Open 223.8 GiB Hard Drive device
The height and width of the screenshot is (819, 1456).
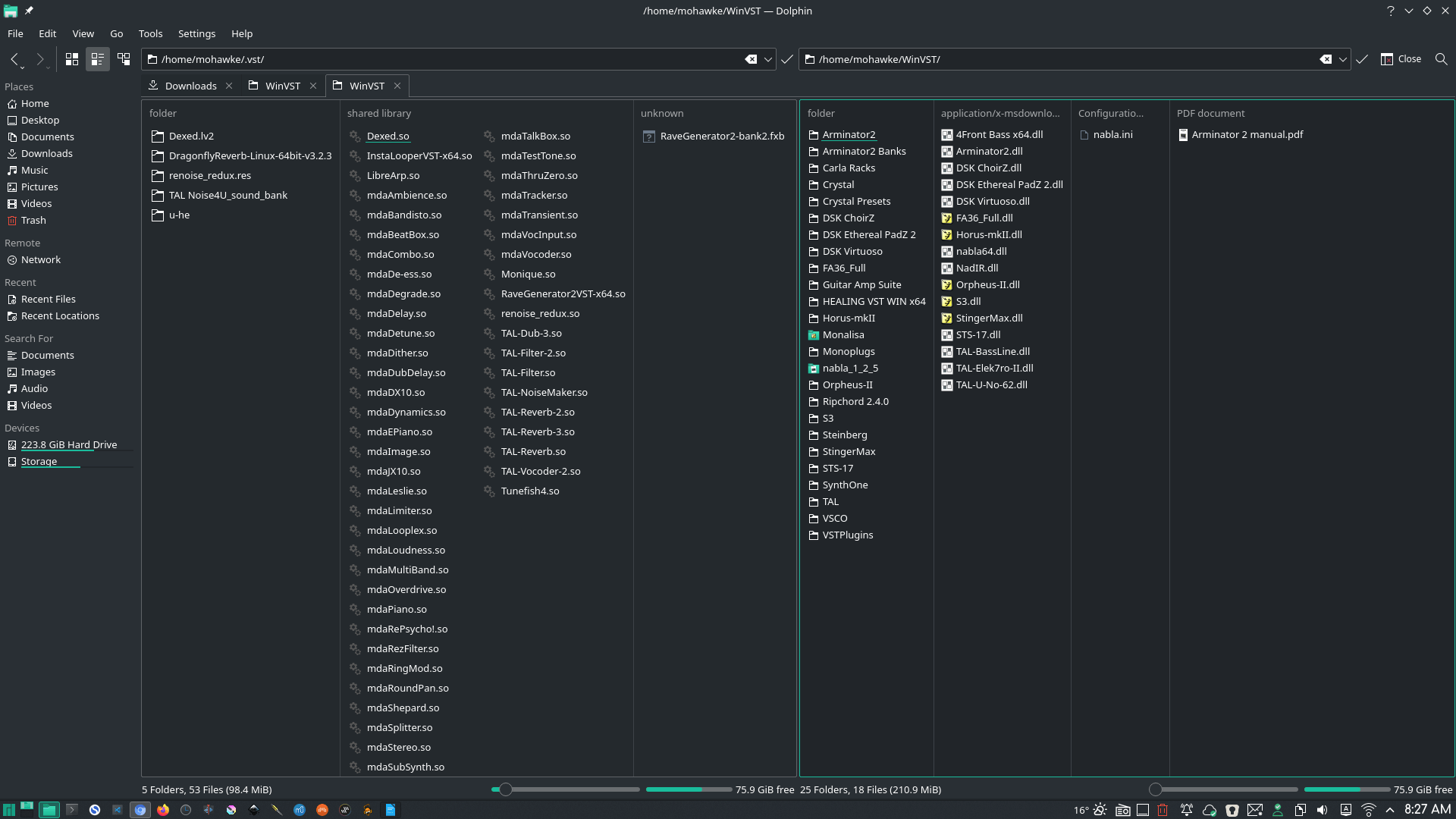[69, 444]
